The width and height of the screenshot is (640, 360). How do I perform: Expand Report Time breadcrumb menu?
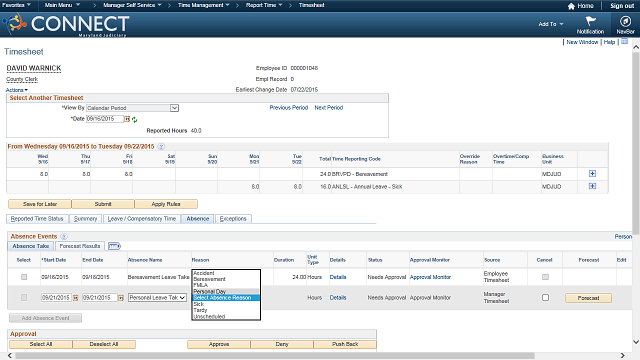click(x=264, y=5)
